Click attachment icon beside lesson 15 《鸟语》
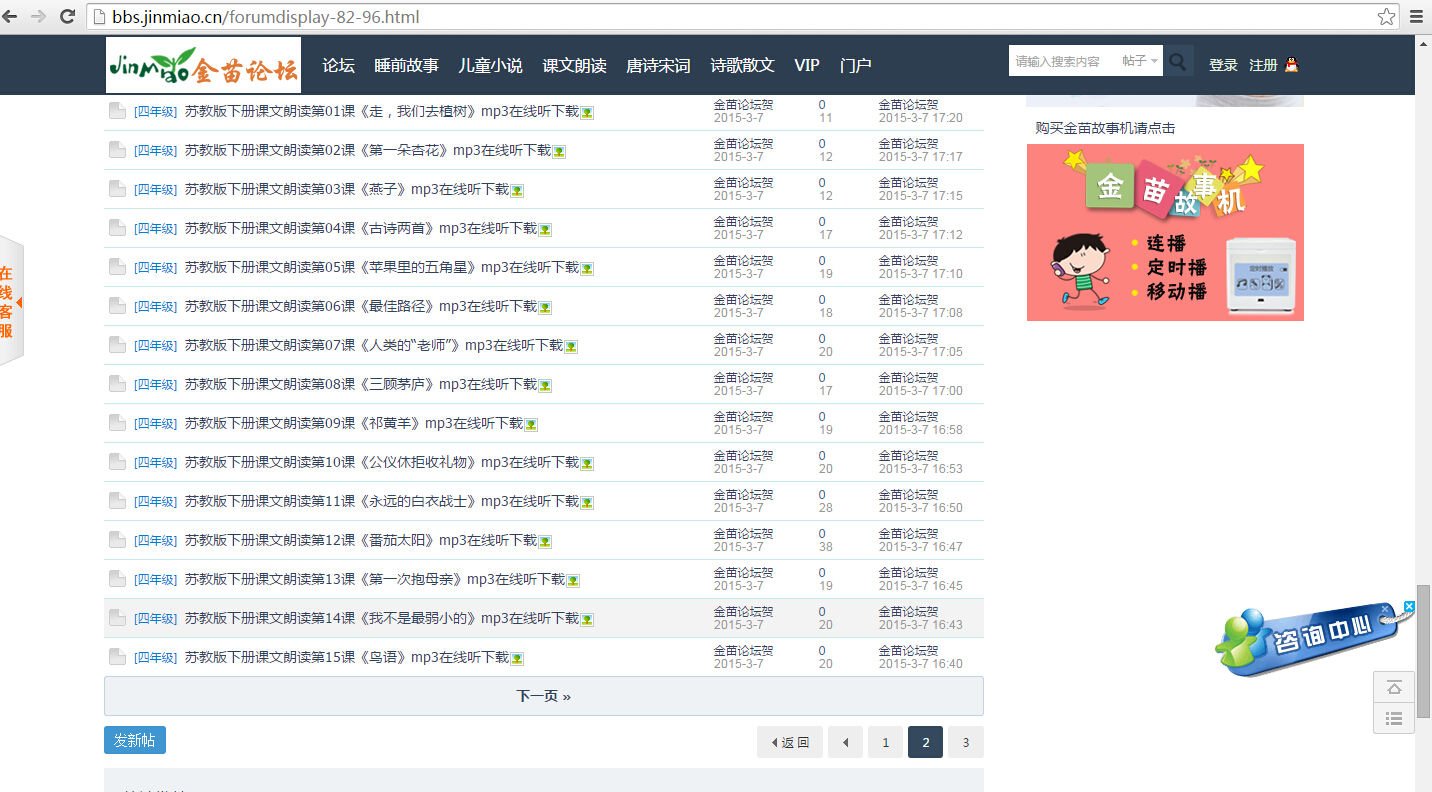This screenshot has width=1432, height=792. 518,659
